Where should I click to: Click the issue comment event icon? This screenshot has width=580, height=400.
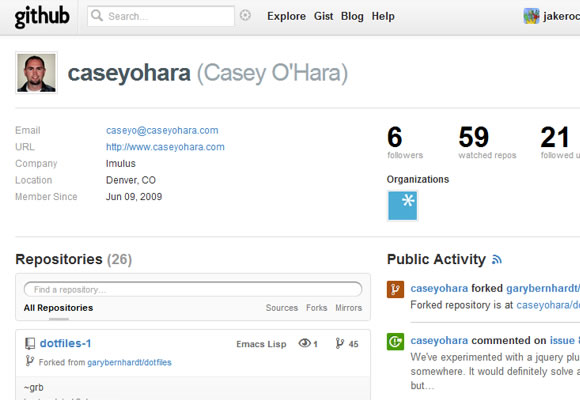coord(395,341)
